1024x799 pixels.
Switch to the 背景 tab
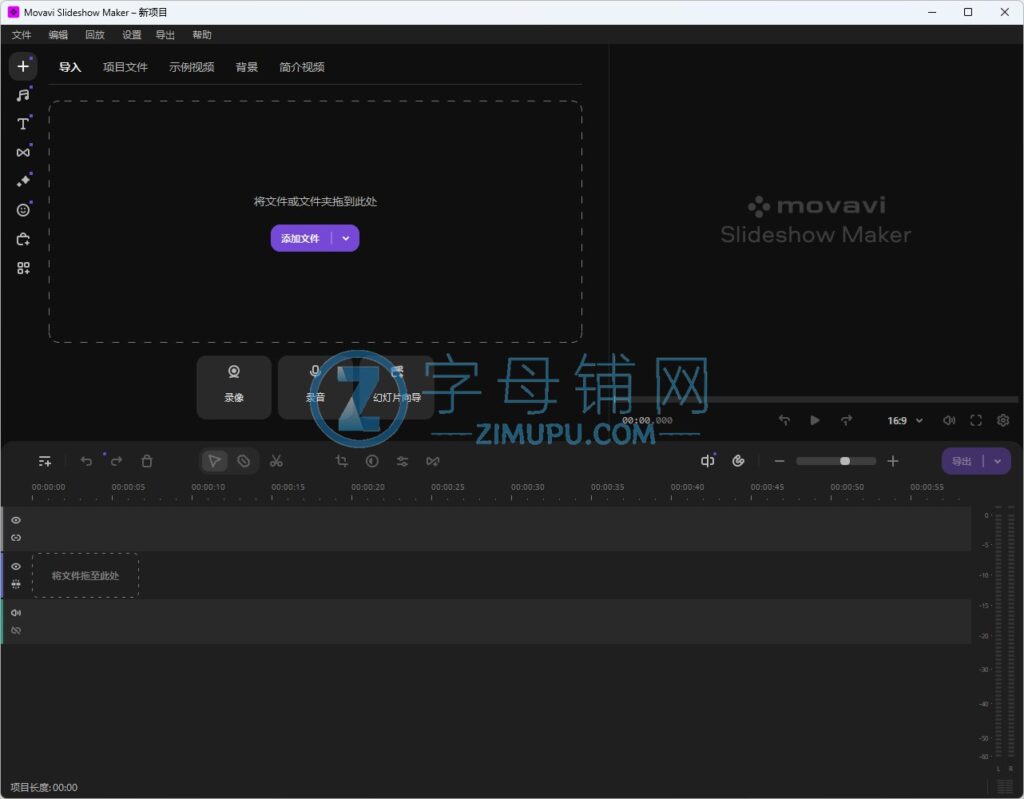click(246, 67)
